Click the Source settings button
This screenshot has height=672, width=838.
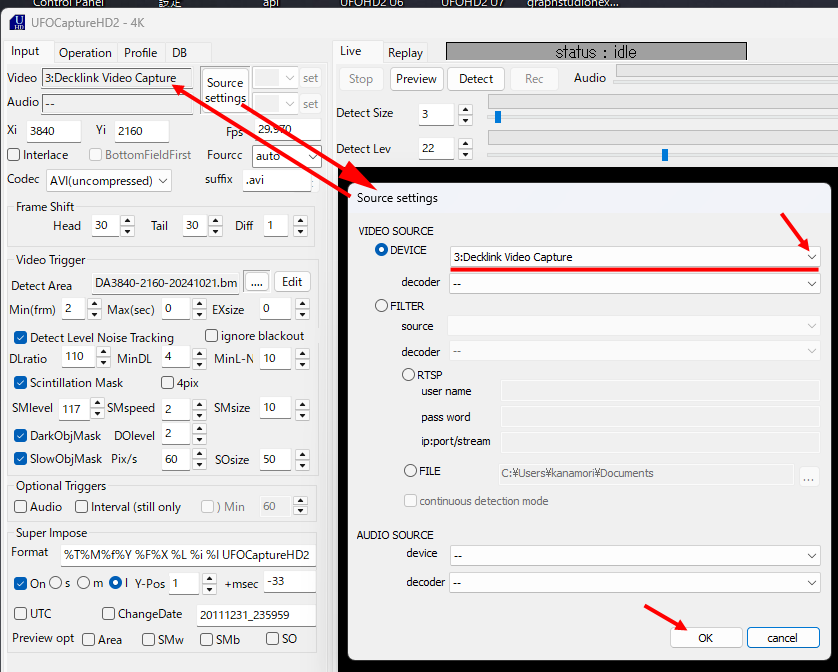[225, 91]
